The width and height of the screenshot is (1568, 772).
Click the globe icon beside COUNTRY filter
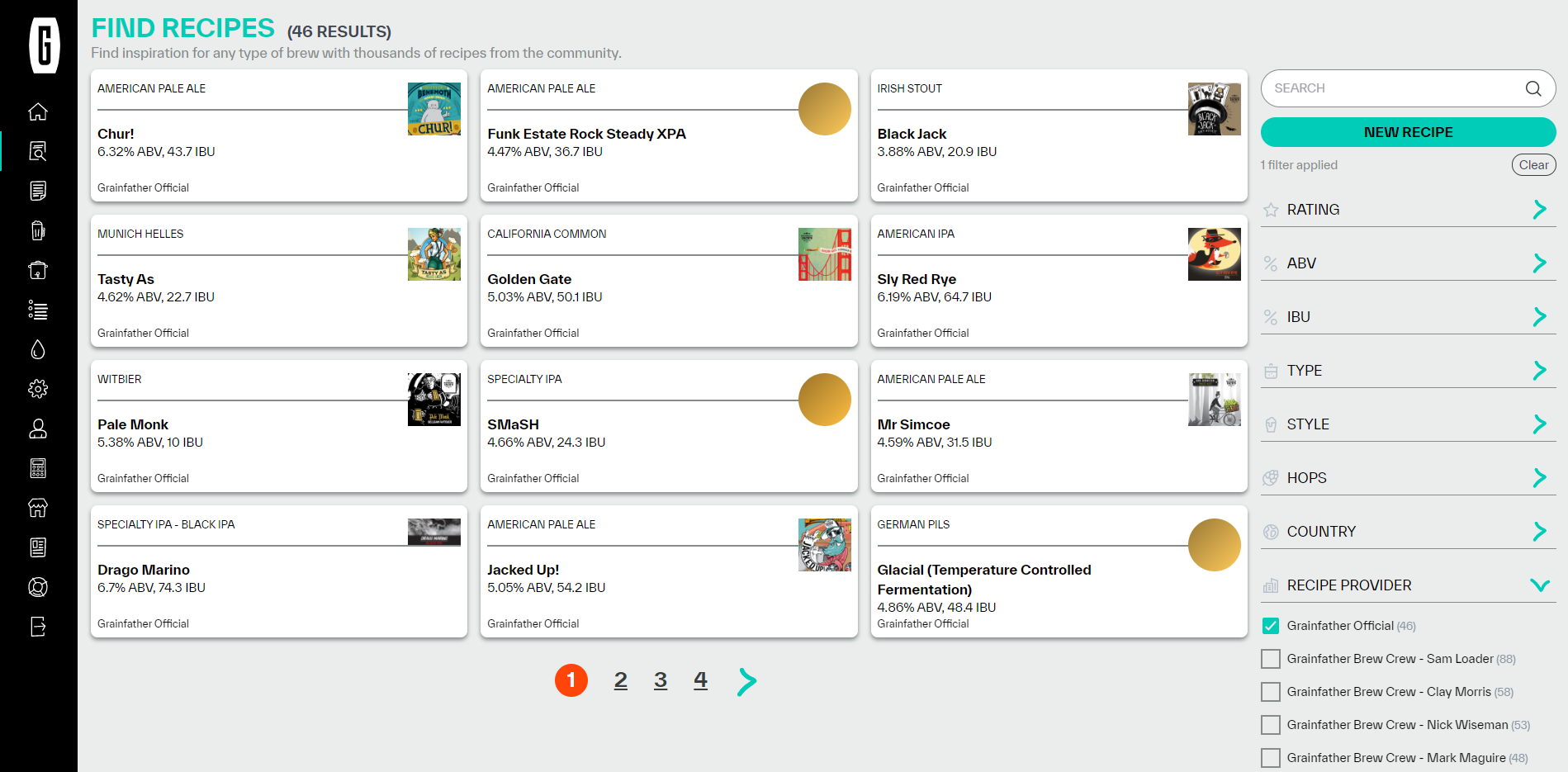pos(1271,532)
